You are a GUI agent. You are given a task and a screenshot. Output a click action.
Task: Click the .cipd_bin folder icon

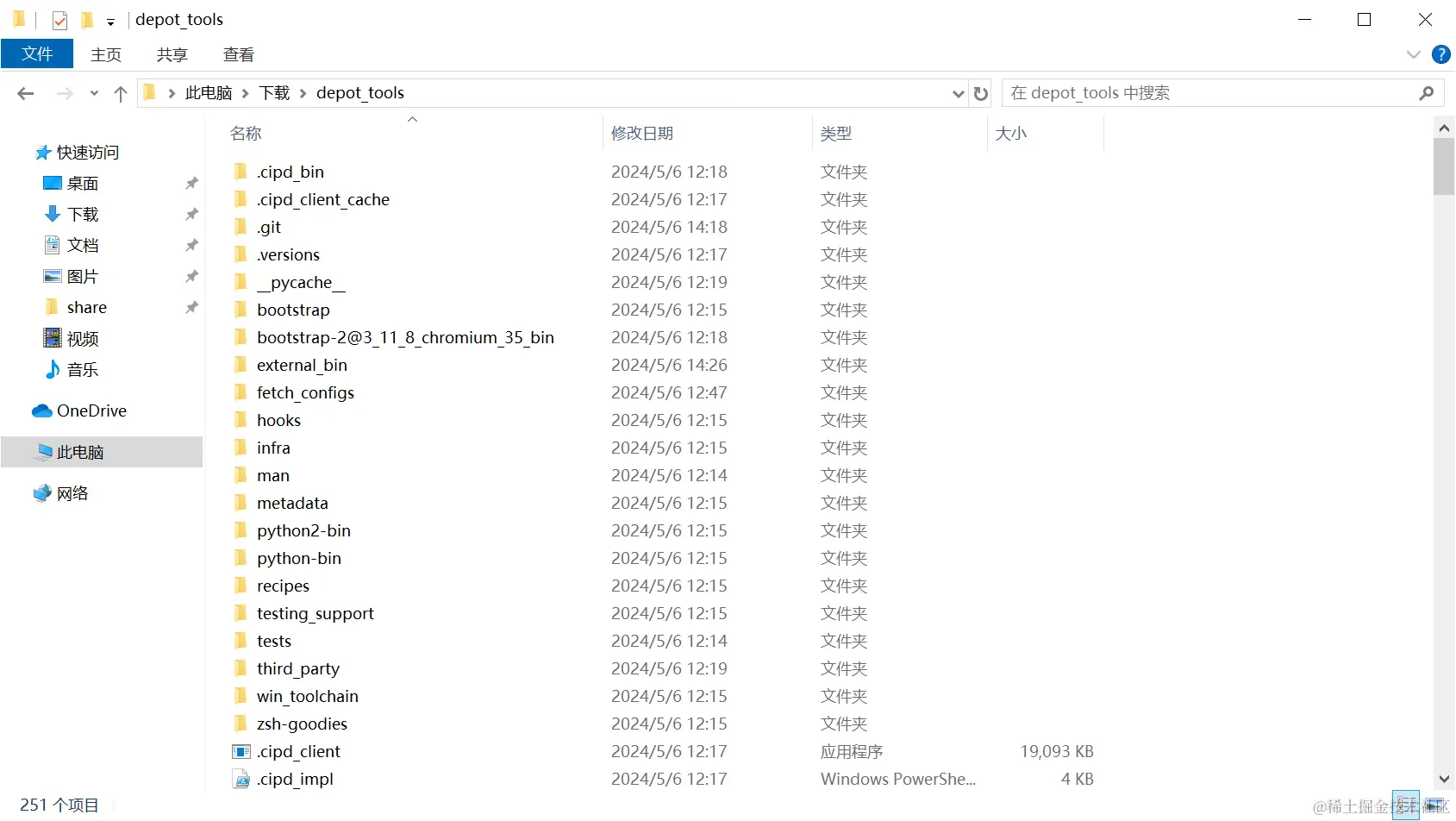point(241,172)
